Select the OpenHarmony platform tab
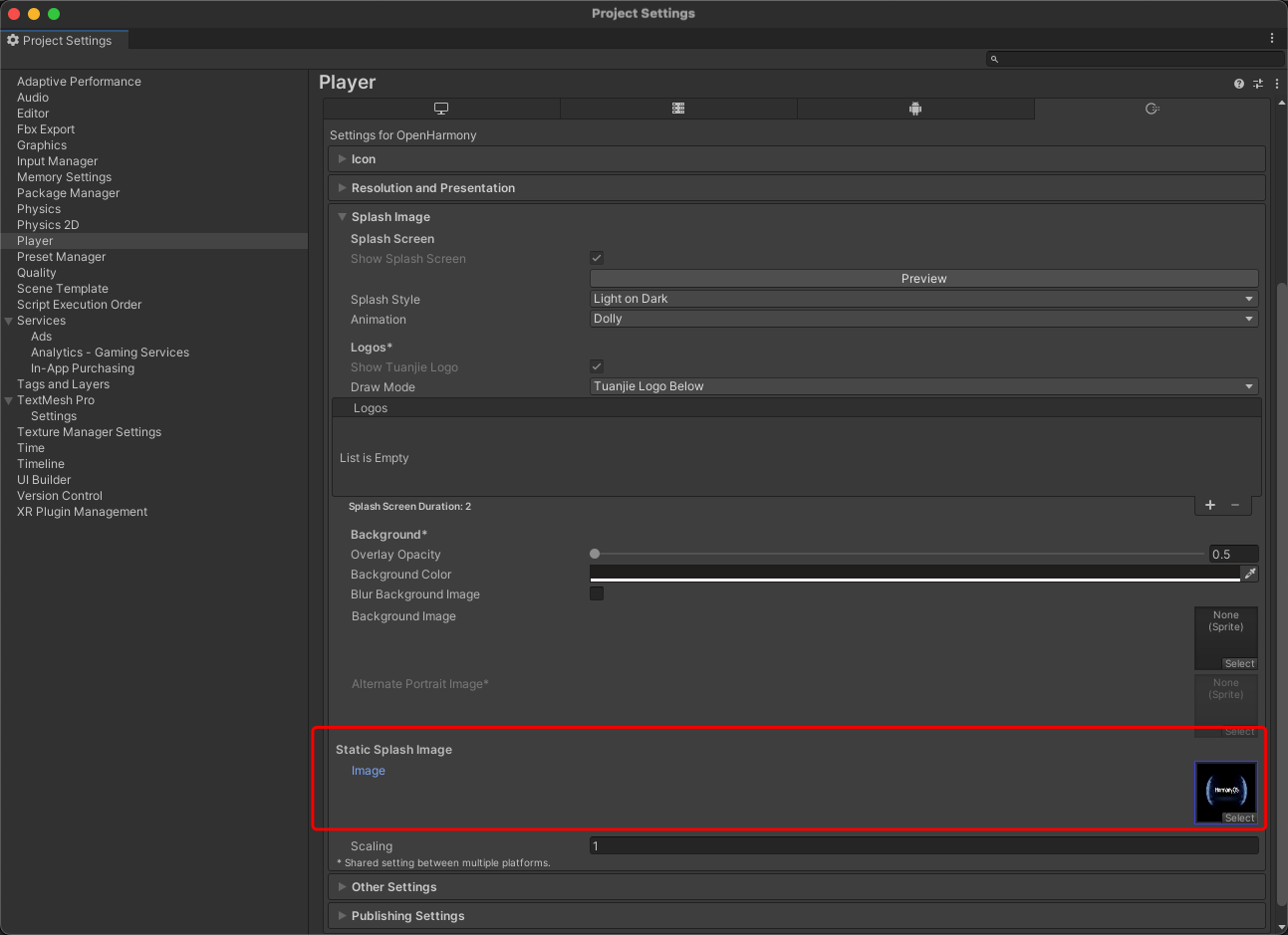 (1152, 109)
